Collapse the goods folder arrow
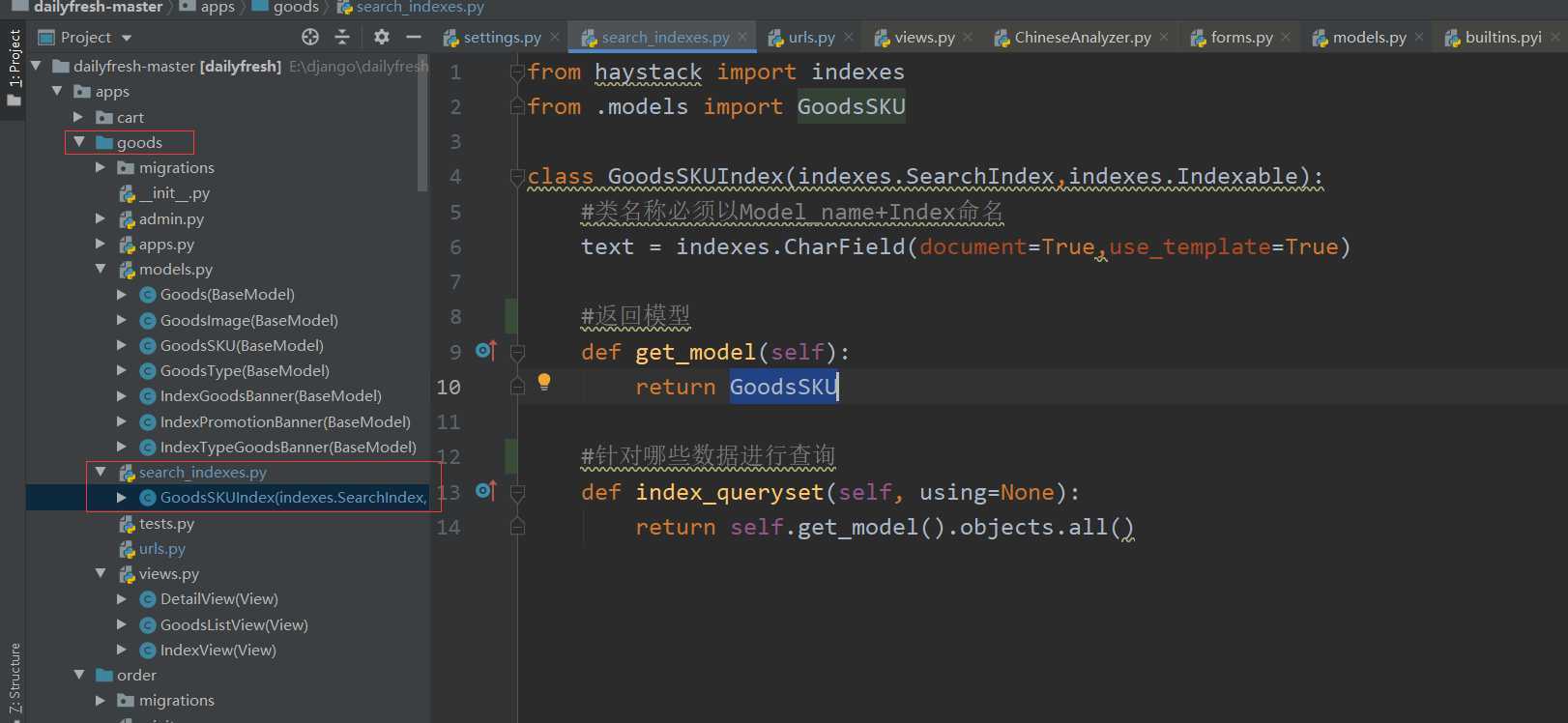Viewport: 1568px width, 723px height. coord(79,142)
